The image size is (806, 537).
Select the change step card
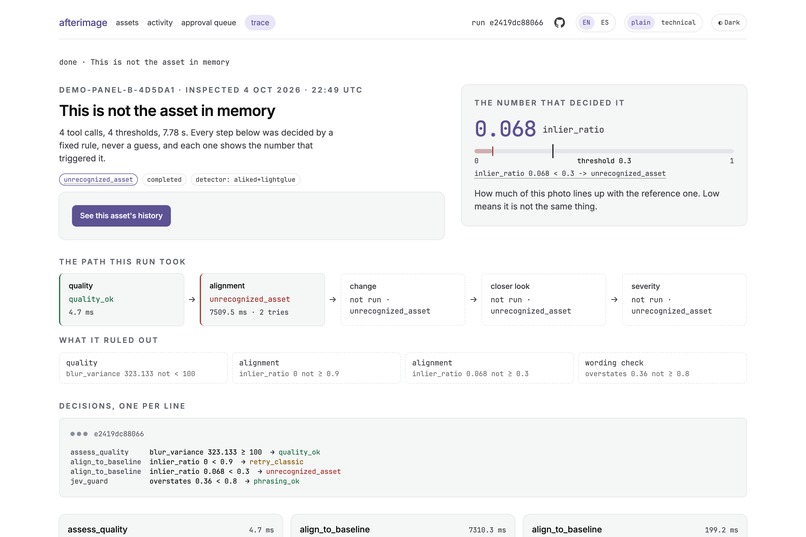(403, 300)
